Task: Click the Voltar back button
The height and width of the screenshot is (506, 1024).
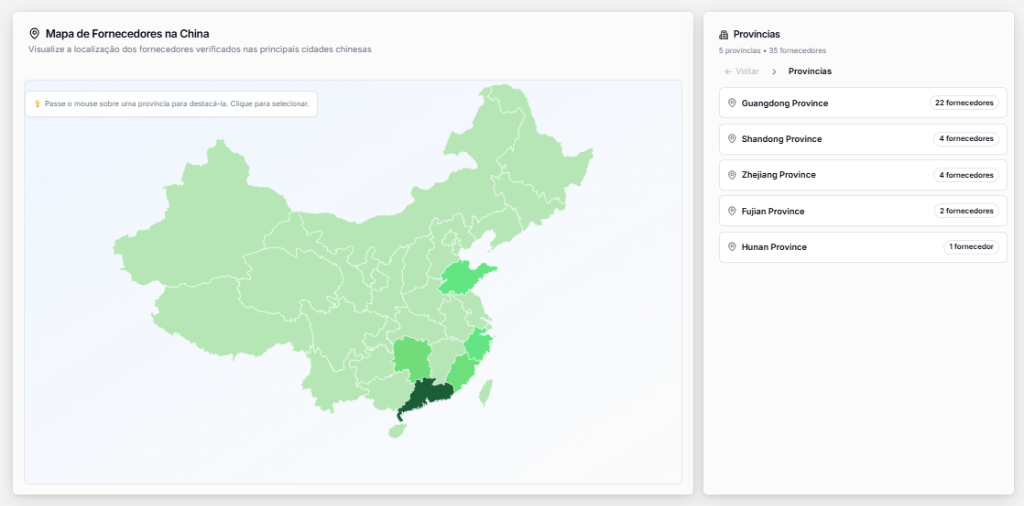Action: (x=742, y=71)
